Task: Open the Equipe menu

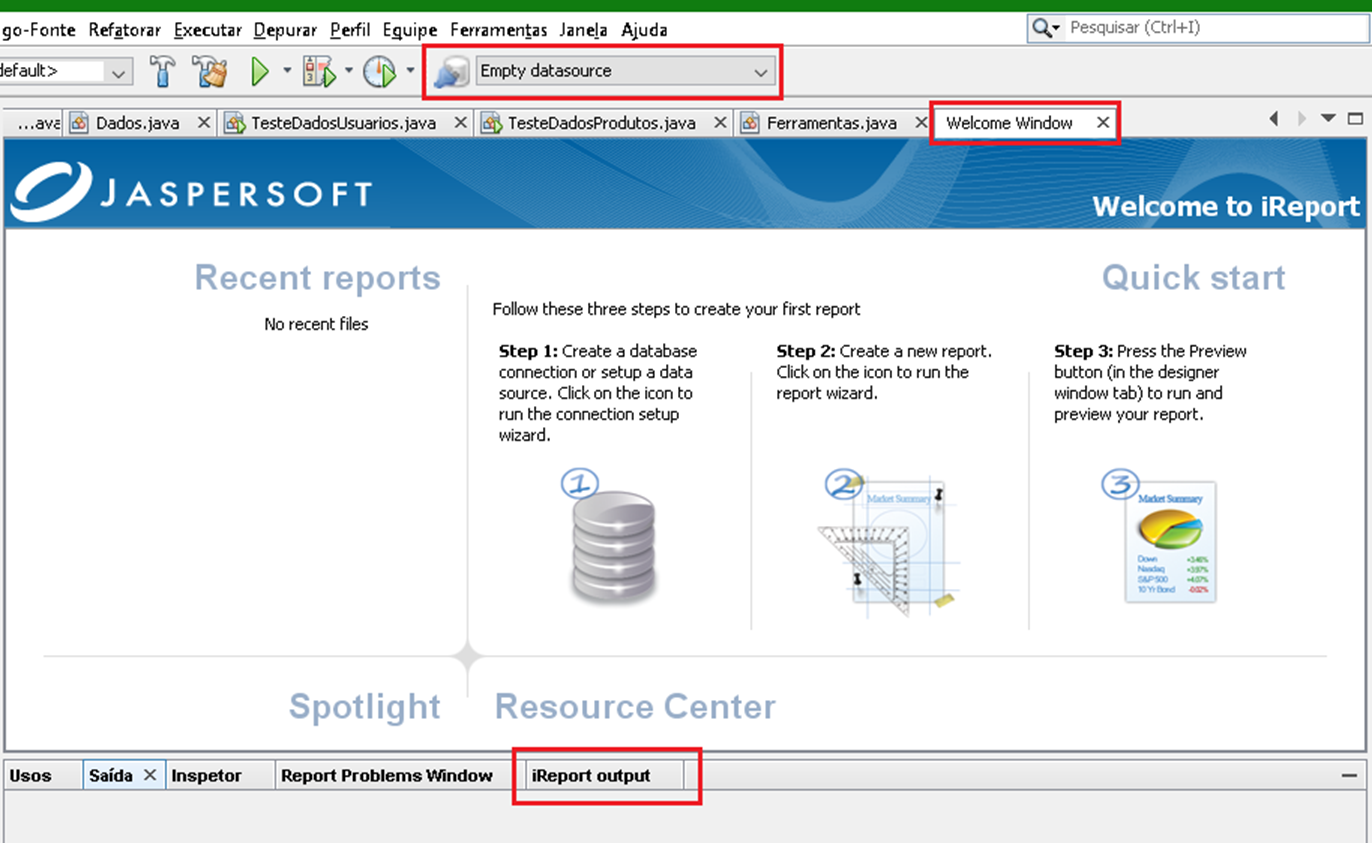Action: (x=410, y=29)
